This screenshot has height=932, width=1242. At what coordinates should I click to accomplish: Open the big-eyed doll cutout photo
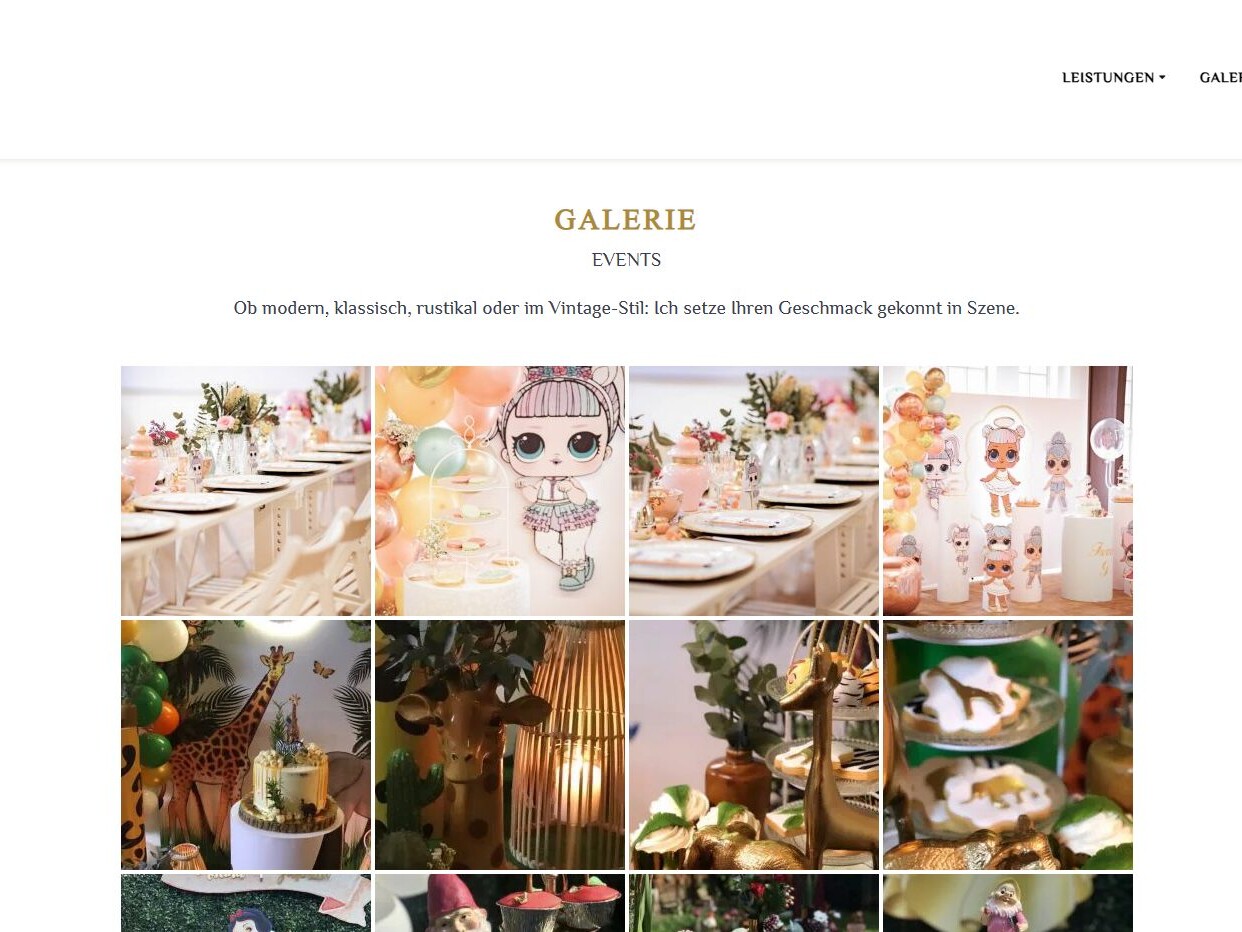[x=500, y=491]
